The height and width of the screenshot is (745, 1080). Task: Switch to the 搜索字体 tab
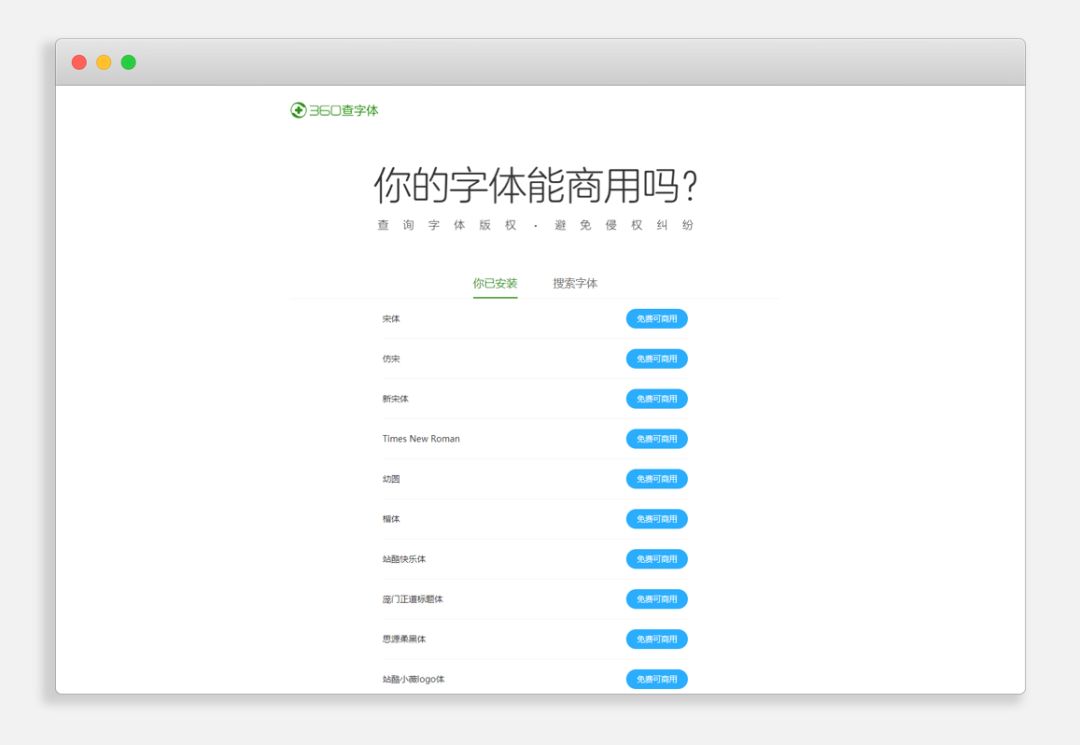[573, 283]
